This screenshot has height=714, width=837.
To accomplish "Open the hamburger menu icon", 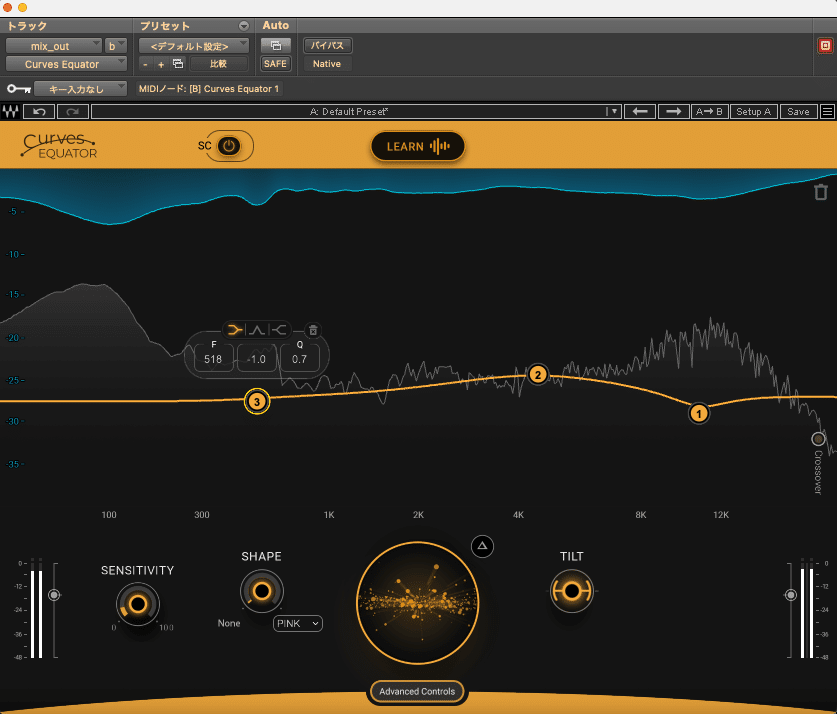I will point(827,112).
